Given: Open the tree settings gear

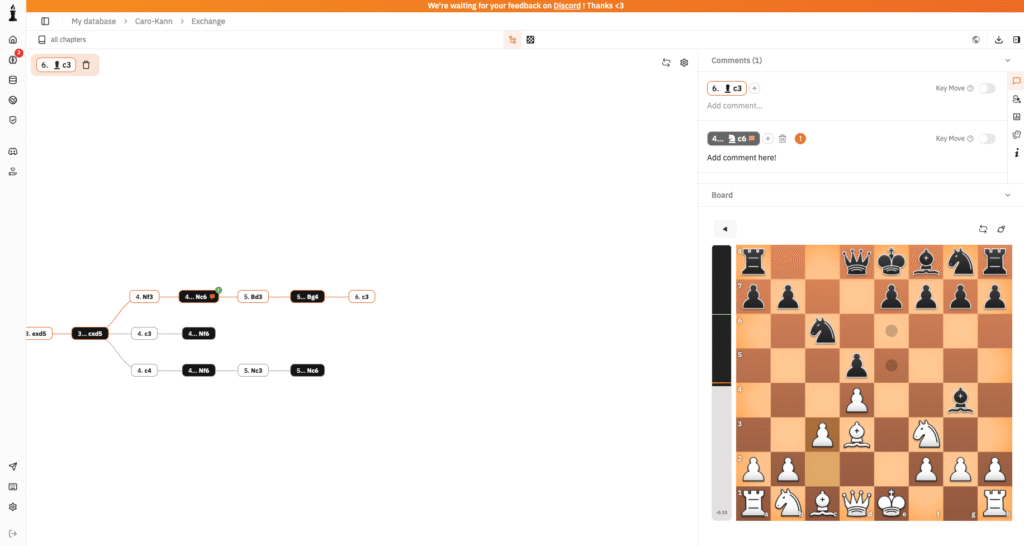Looking at the screenshot, I should coord(684,63).
